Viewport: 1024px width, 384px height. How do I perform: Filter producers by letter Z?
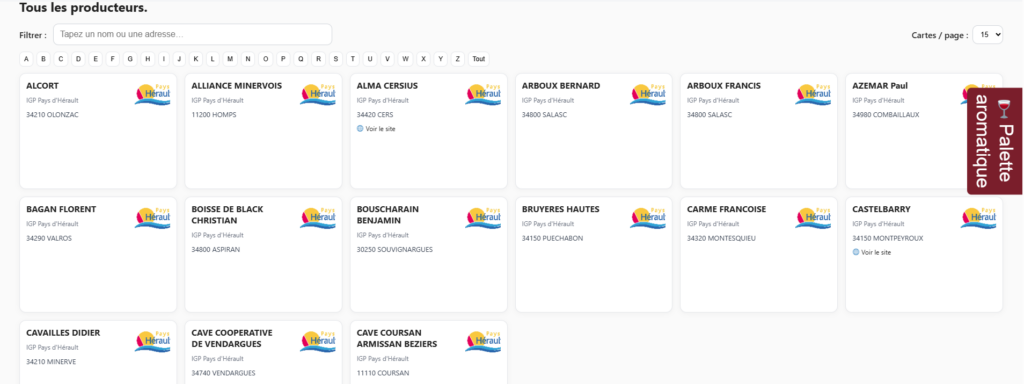458,59
